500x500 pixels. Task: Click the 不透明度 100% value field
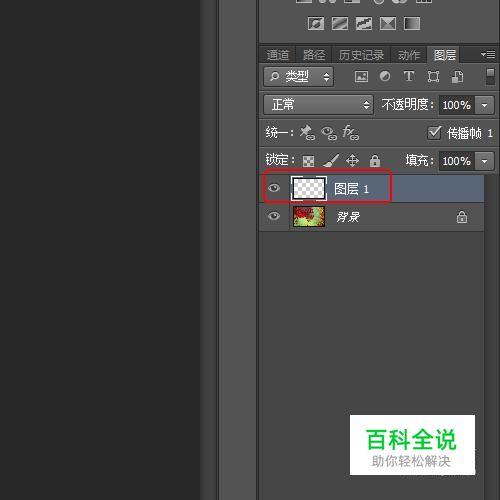[457, 105]
